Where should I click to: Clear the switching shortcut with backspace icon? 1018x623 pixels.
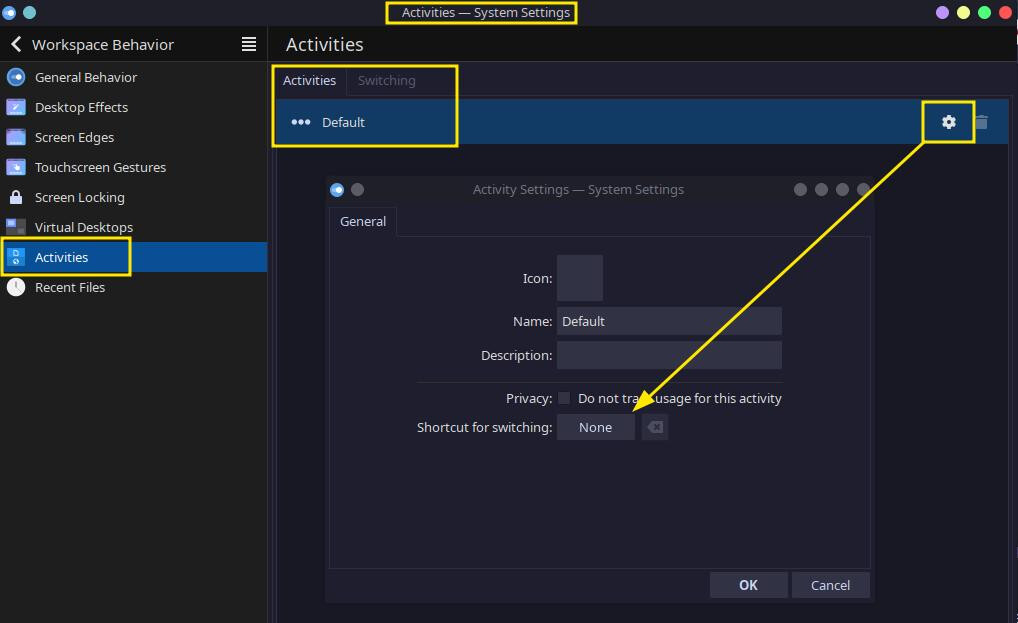(x=655, y=427)
